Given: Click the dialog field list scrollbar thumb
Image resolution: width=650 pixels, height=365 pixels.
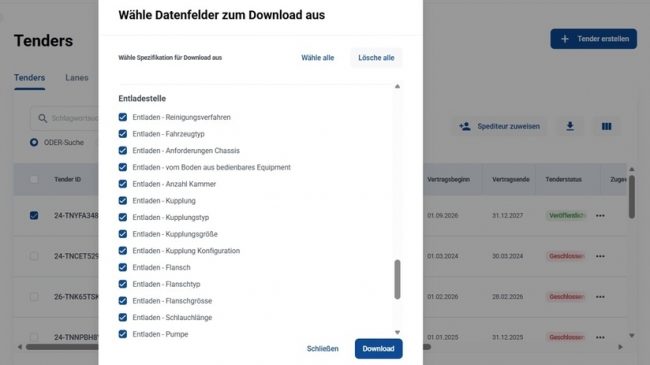Looking at the screenshot, I should pos(397,280).
